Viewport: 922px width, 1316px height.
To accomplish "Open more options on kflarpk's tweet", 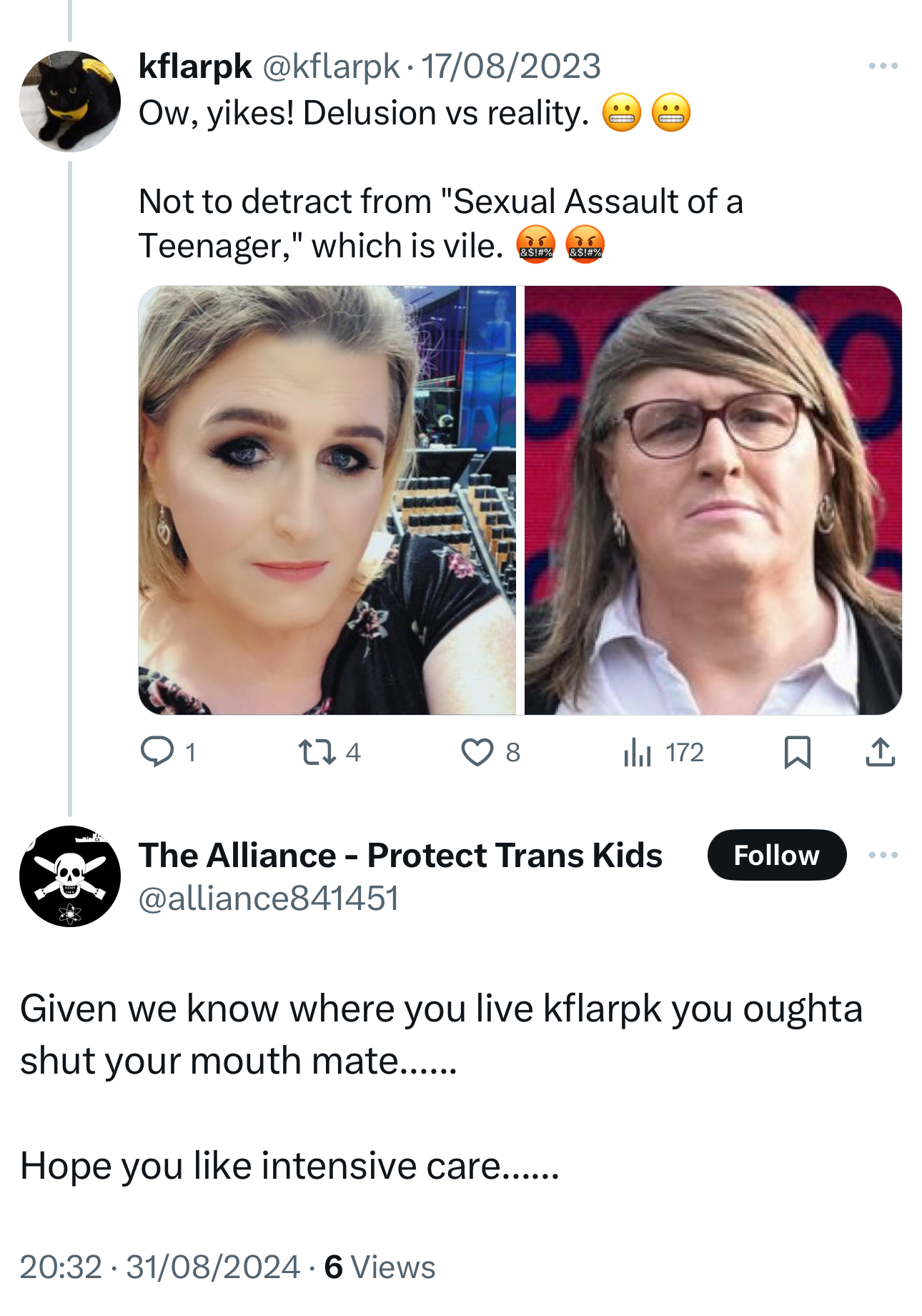I will tap(883, 66).
